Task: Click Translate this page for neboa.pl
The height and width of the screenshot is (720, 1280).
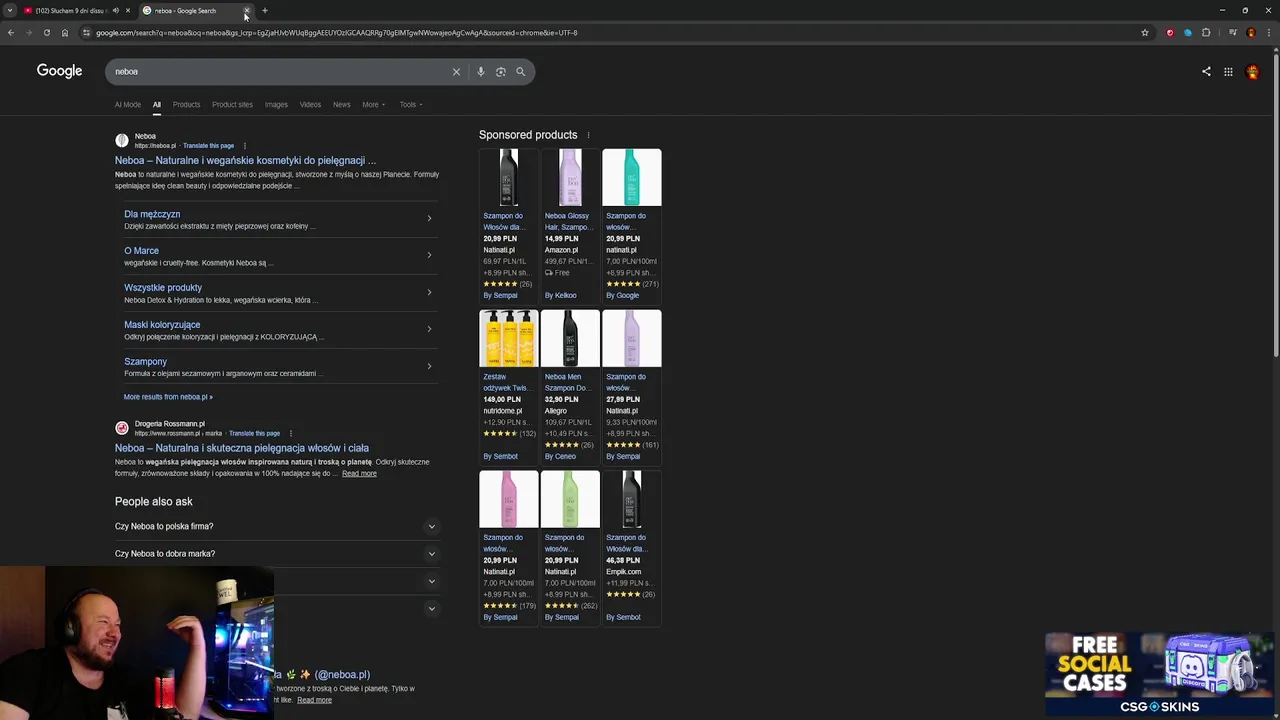Action: [208, 146]
